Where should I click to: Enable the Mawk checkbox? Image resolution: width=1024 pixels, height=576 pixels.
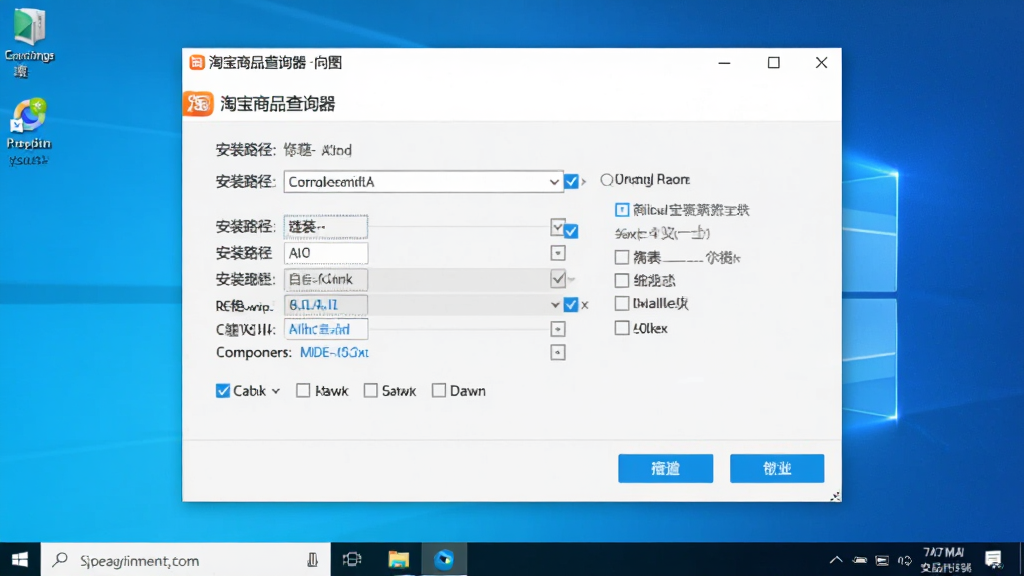point(303,391)
